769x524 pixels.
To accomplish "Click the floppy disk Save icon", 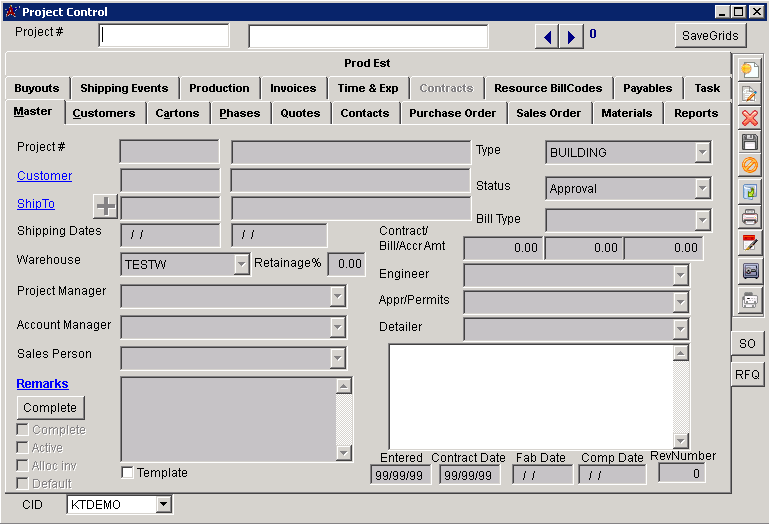I will click(x=749, y=142).
